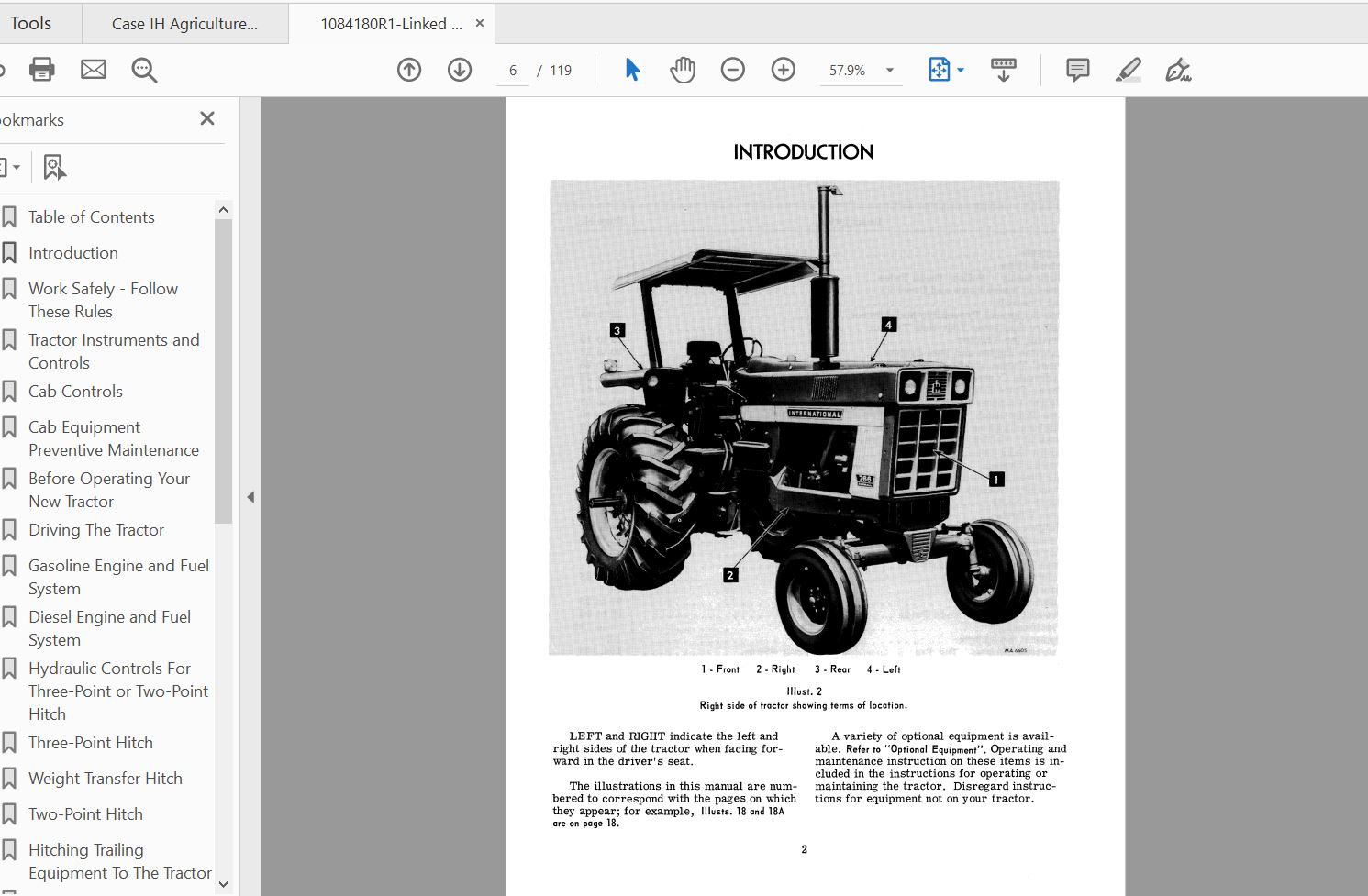Enable scrolling page display mode

1003,69
